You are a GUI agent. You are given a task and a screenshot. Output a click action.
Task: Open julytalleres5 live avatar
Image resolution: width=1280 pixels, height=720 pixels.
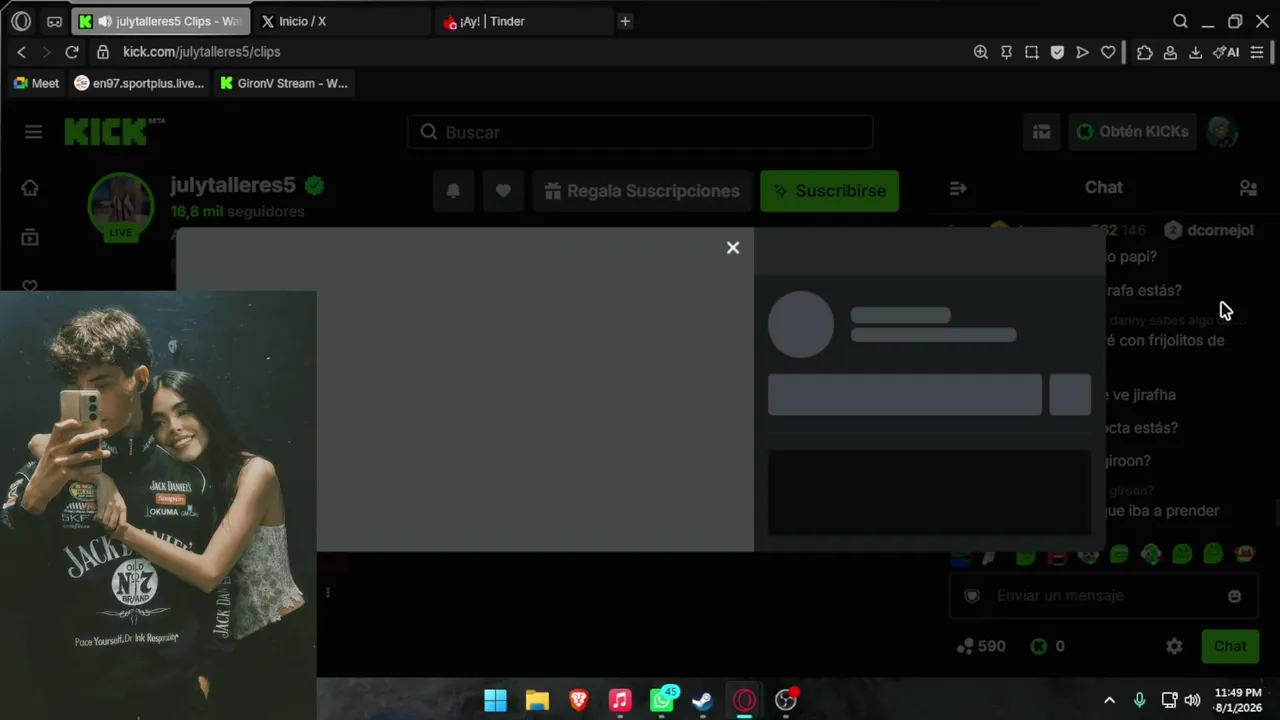(121, 206)
